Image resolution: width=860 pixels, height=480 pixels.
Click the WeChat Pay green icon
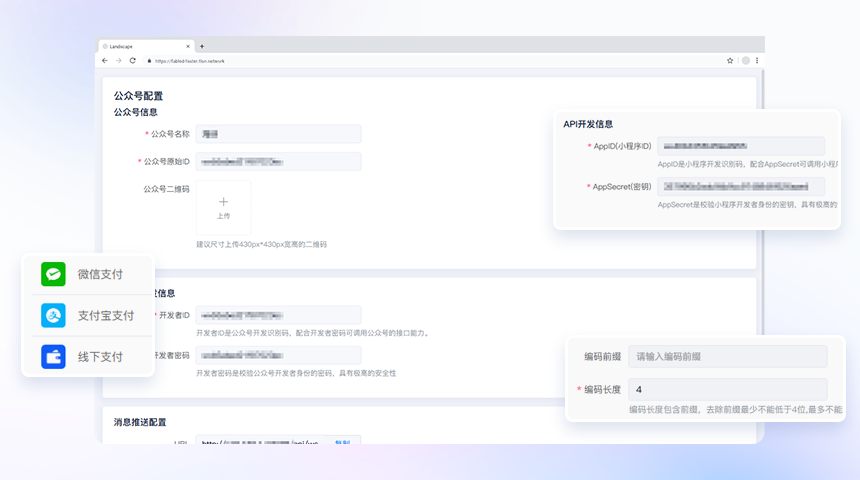pos(53,274)
